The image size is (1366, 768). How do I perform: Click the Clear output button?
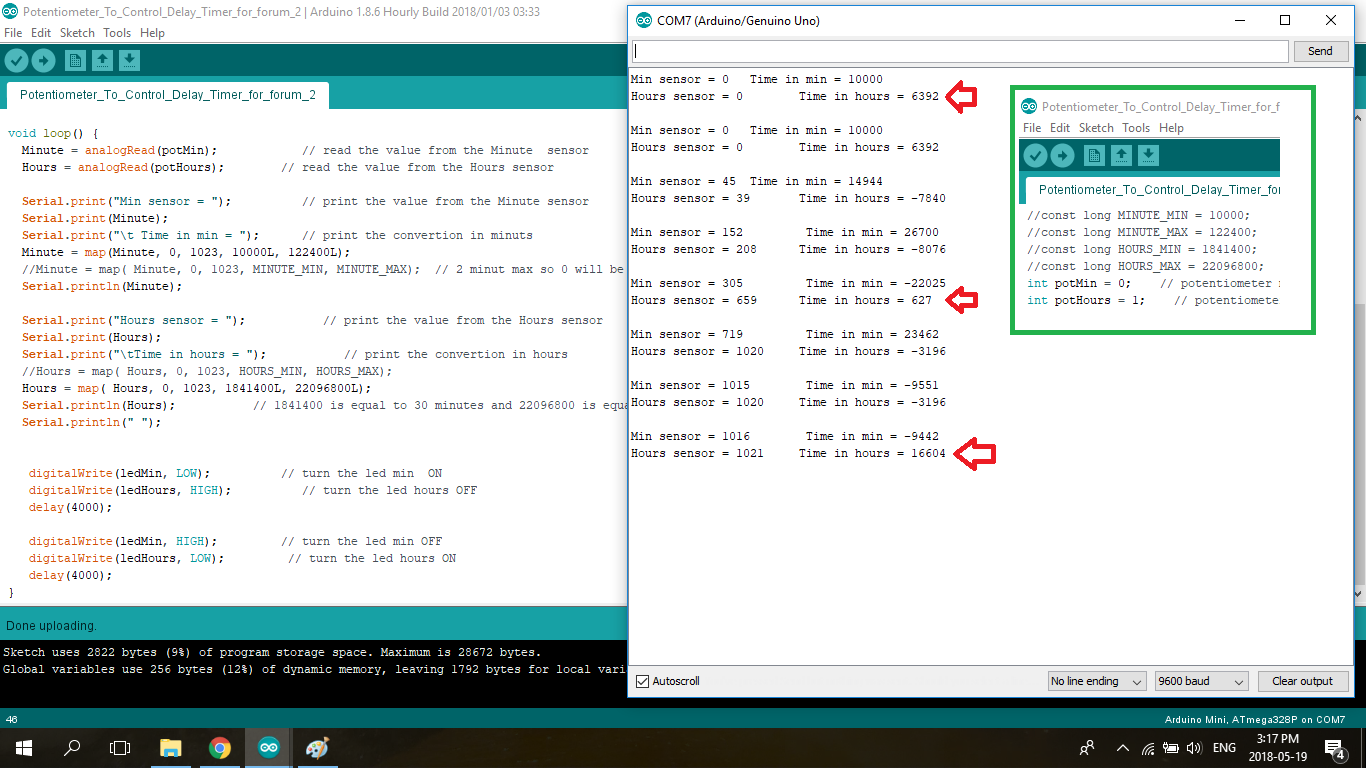(1302, 681)
